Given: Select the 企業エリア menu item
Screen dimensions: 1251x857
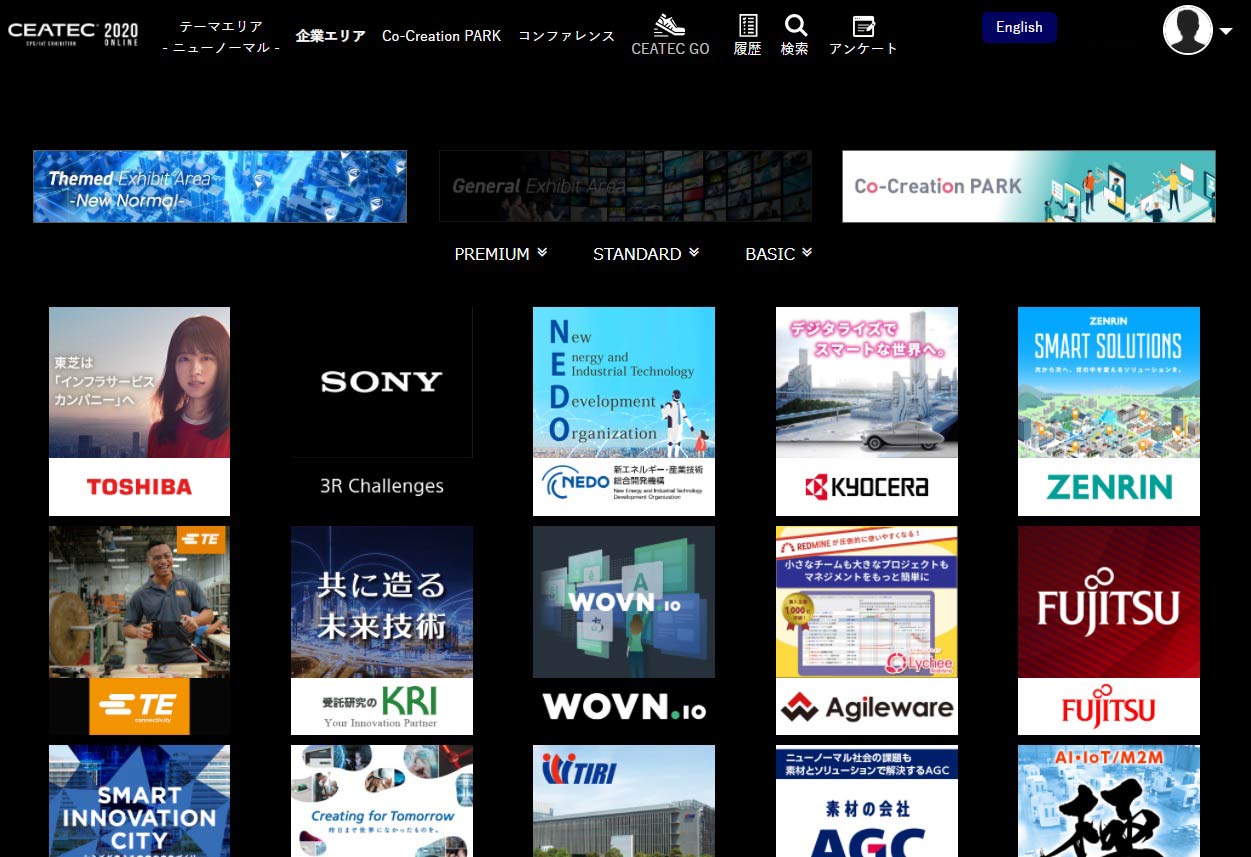Looking at the screenshot, I should (330, 36).
